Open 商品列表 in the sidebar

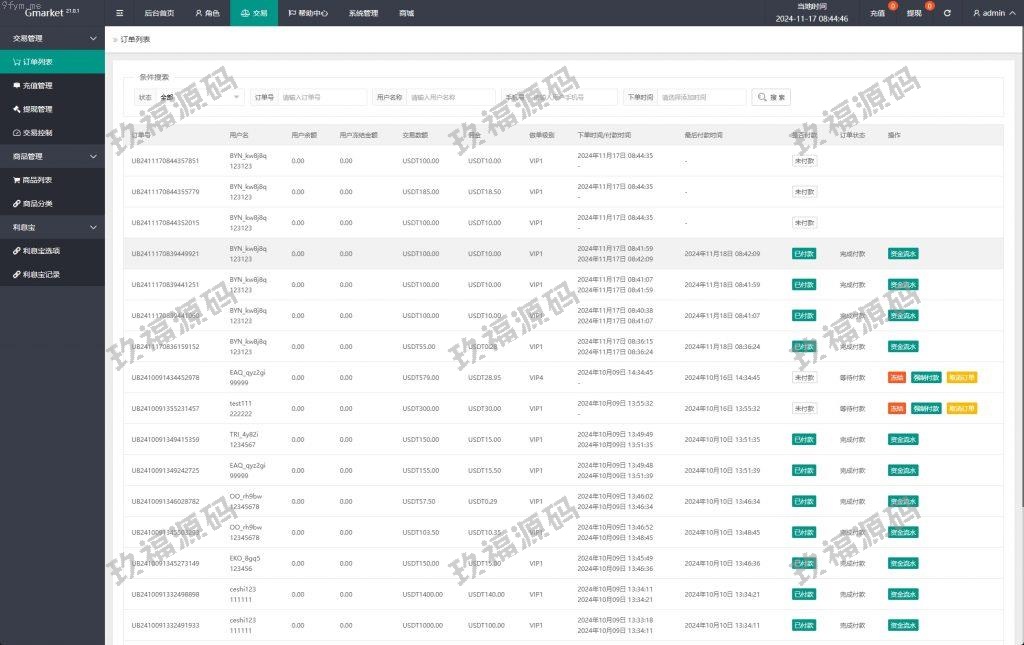(x=37, y=180)
